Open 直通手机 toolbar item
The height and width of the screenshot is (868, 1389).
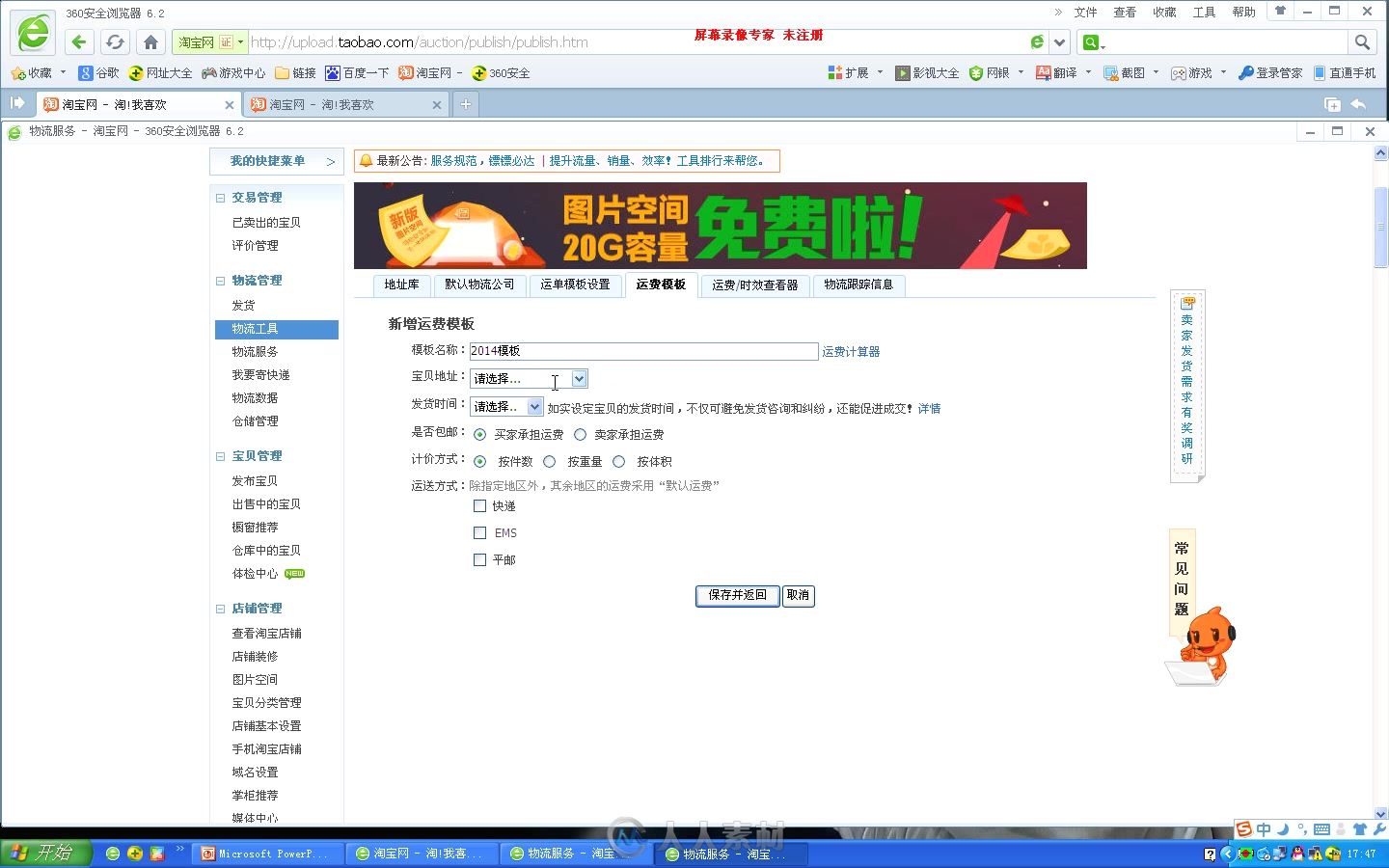tap(1345, 73)
